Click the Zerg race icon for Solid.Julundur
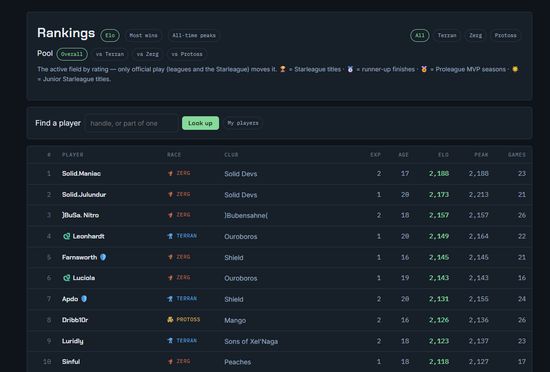The width and height of the screenshot is (550, 372). [170, 195]
